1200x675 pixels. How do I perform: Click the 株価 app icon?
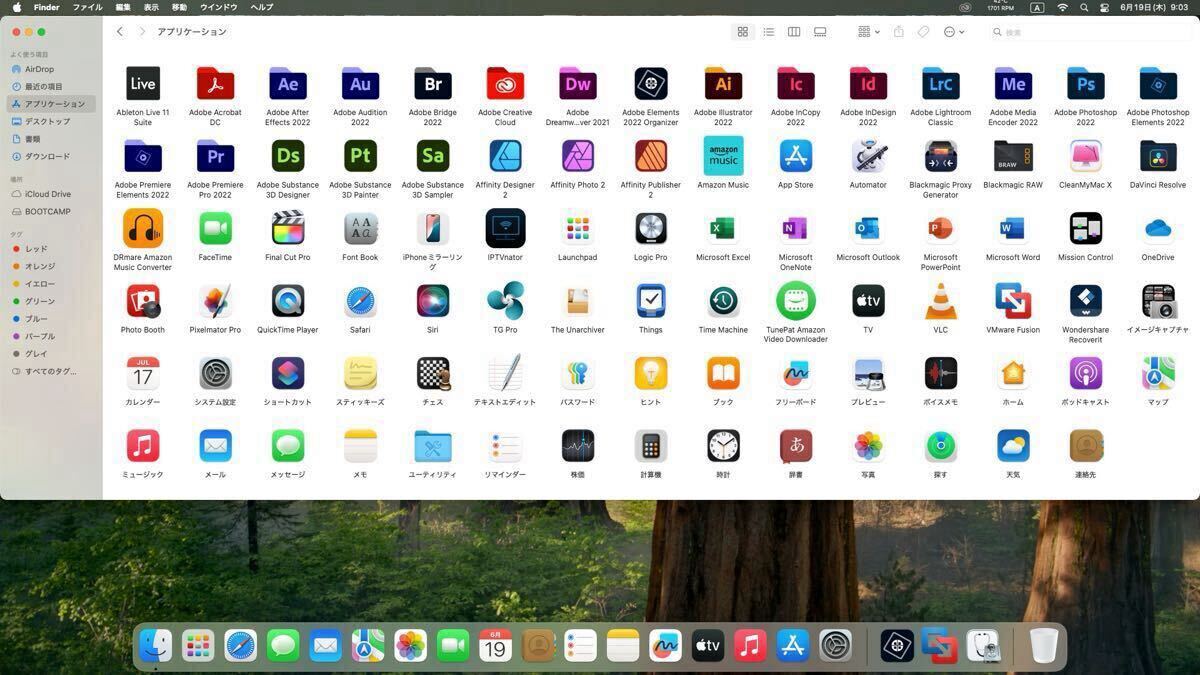click(x=578, y=446)
